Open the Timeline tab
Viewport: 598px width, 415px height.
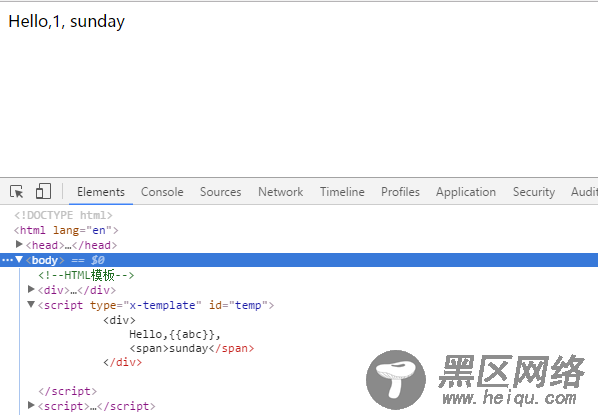342,192
